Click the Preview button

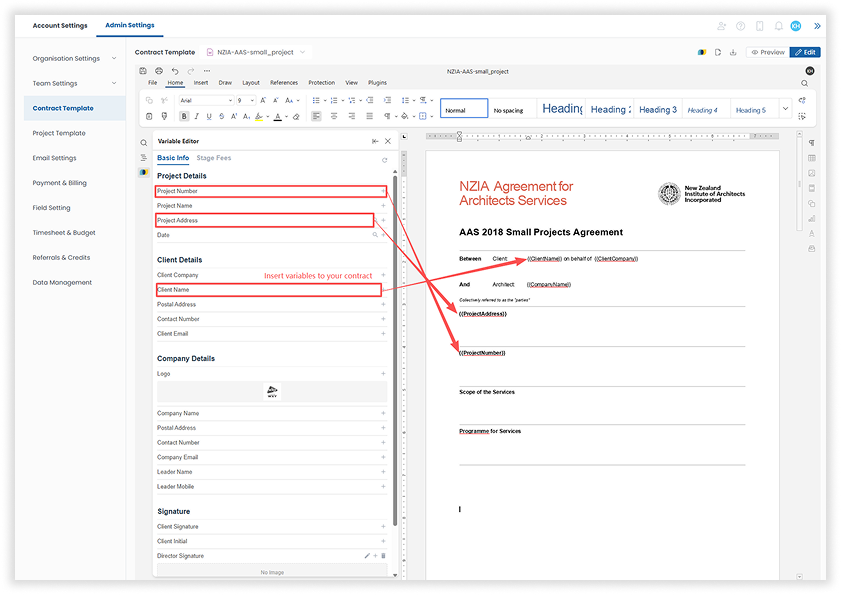[x=768, y=52]
